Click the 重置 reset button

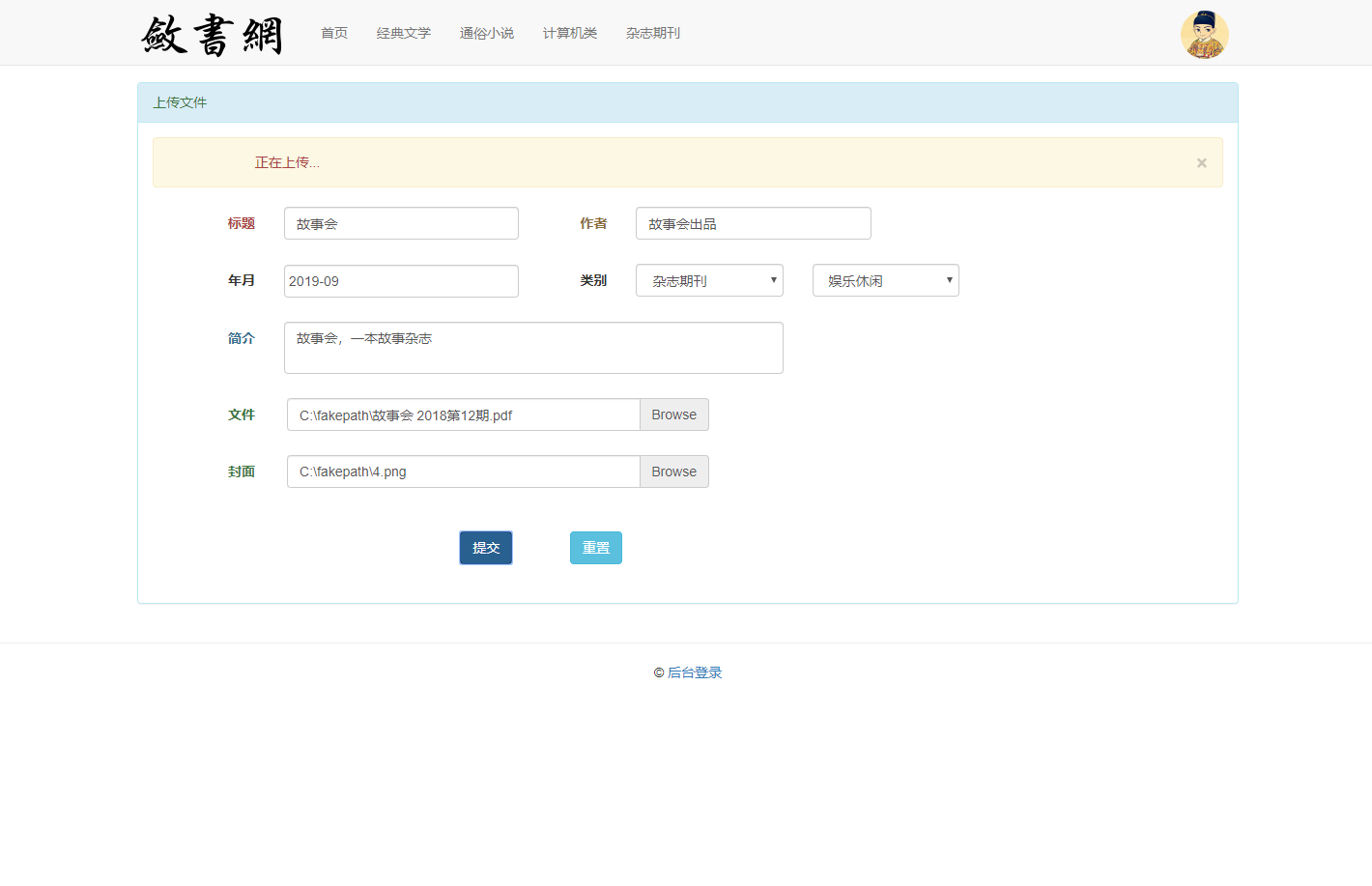(x=595, y=547)
